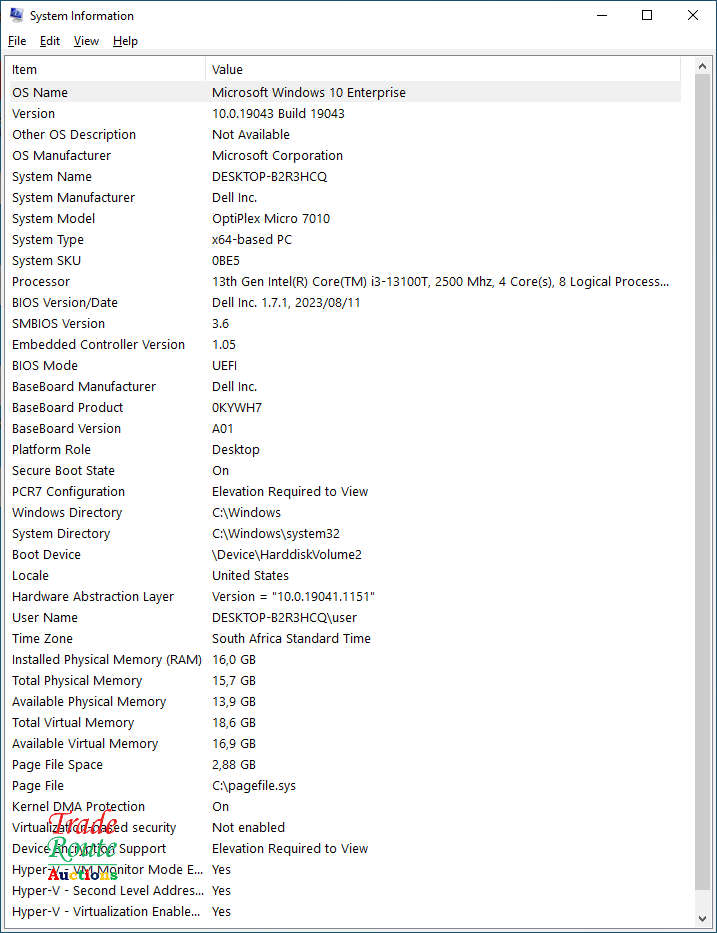Open the Edit menu

click(49, 41)
